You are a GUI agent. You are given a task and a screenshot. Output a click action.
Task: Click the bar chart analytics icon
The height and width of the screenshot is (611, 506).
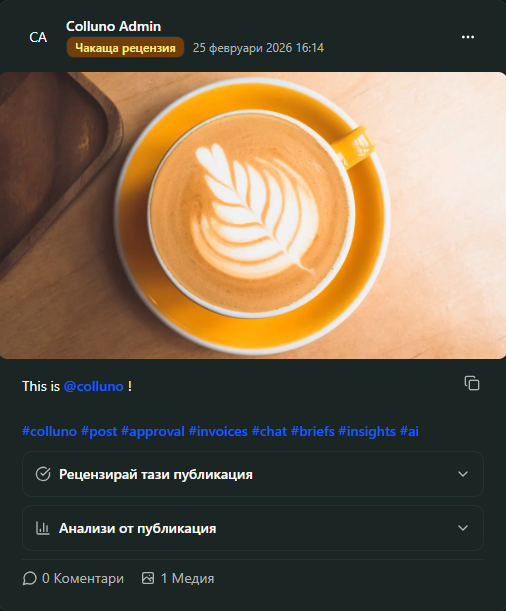coord(42,528)
